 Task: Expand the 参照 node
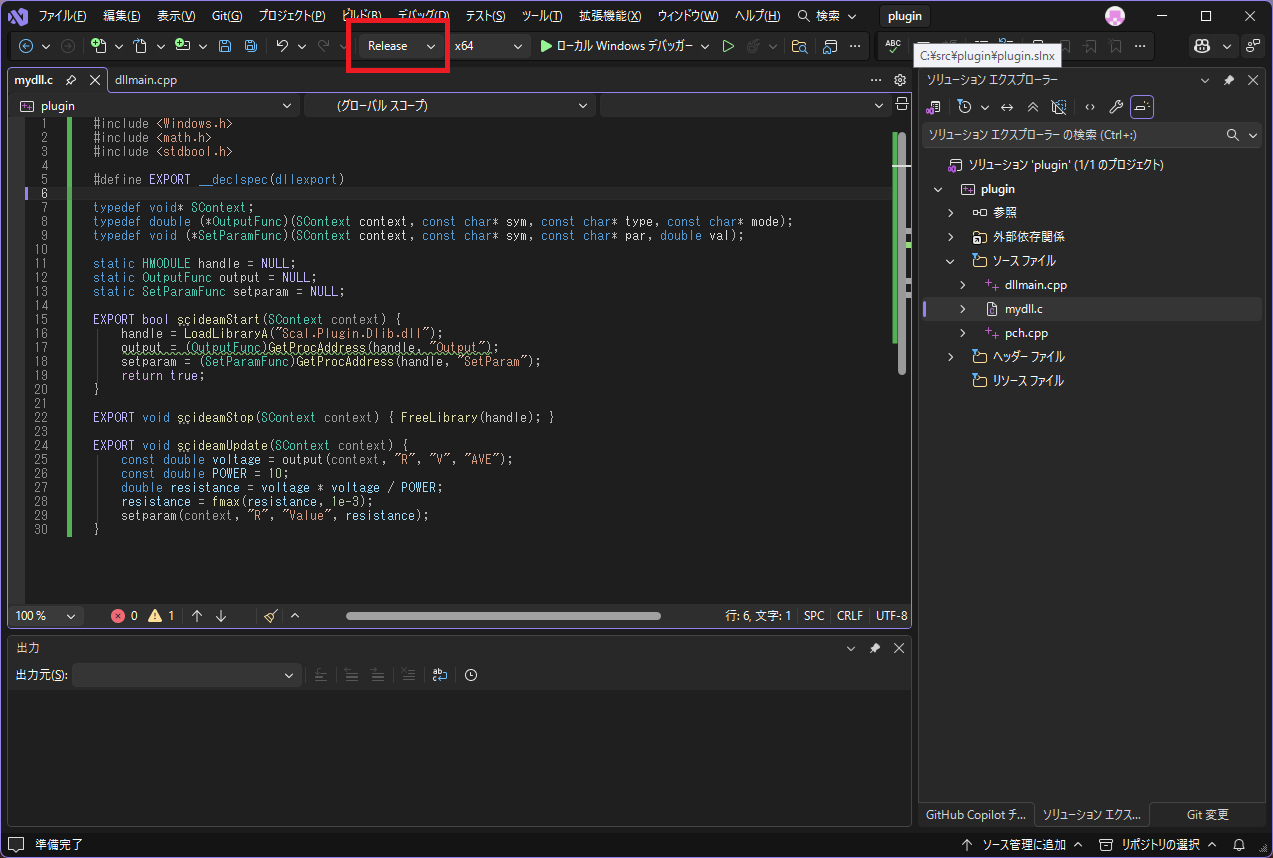[x=951, y=213]
